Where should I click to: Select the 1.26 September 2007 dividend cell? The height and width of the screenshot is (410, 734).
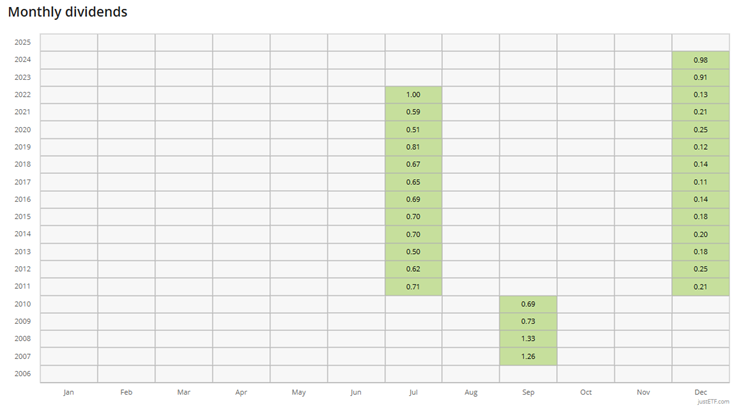click(x=528, y=356)
